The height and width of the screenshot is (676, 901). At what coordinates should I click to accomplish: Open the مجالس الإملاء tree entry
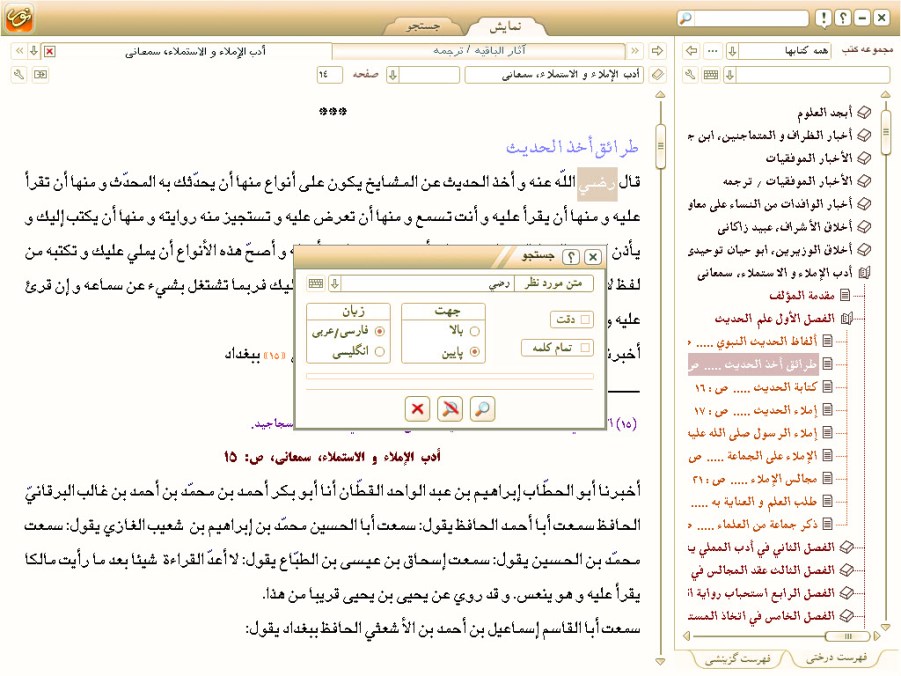(x=755, y=479)
